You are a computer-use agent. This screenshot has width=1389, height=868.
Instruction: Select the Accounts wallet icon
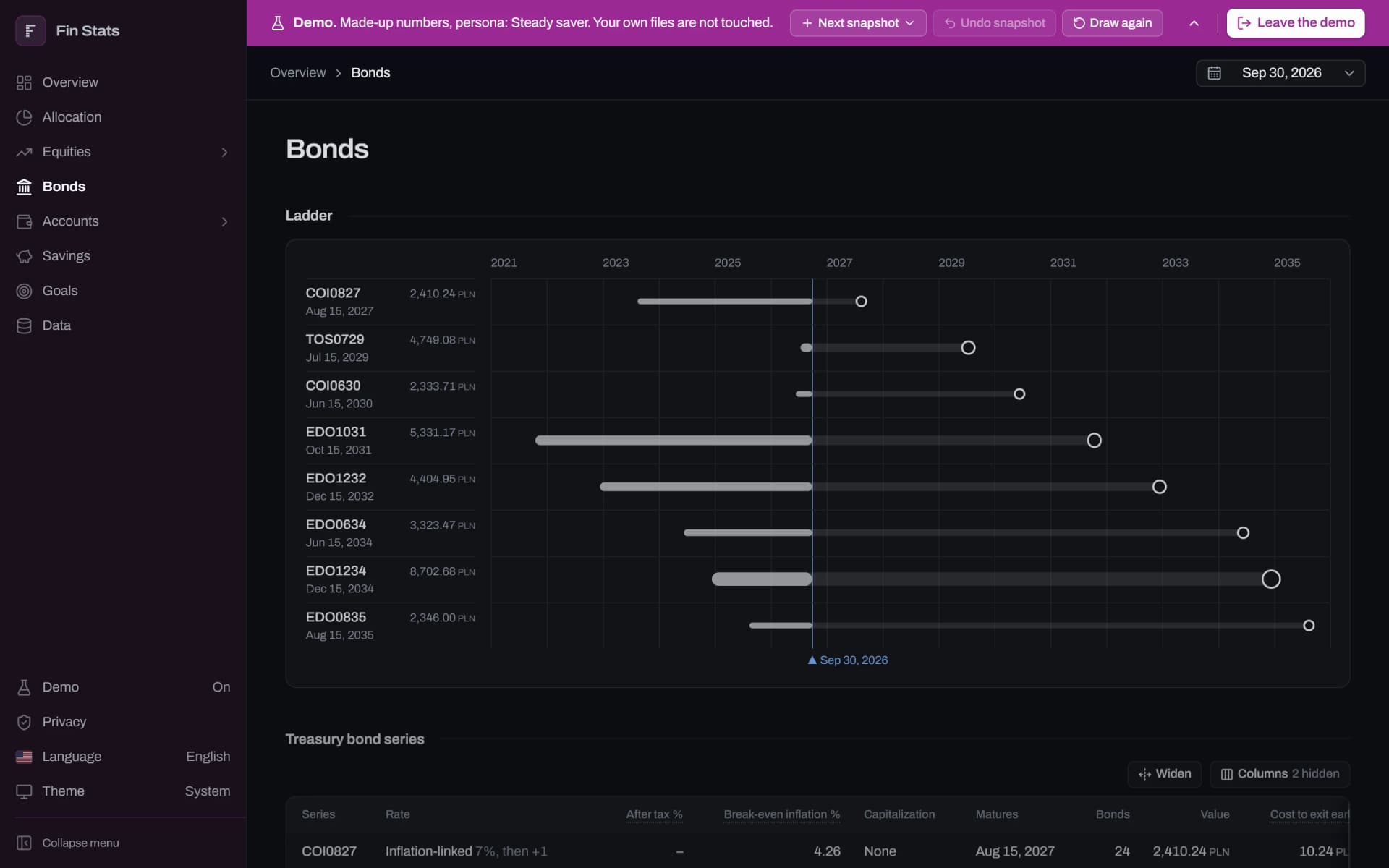click(x=24, y=221)
